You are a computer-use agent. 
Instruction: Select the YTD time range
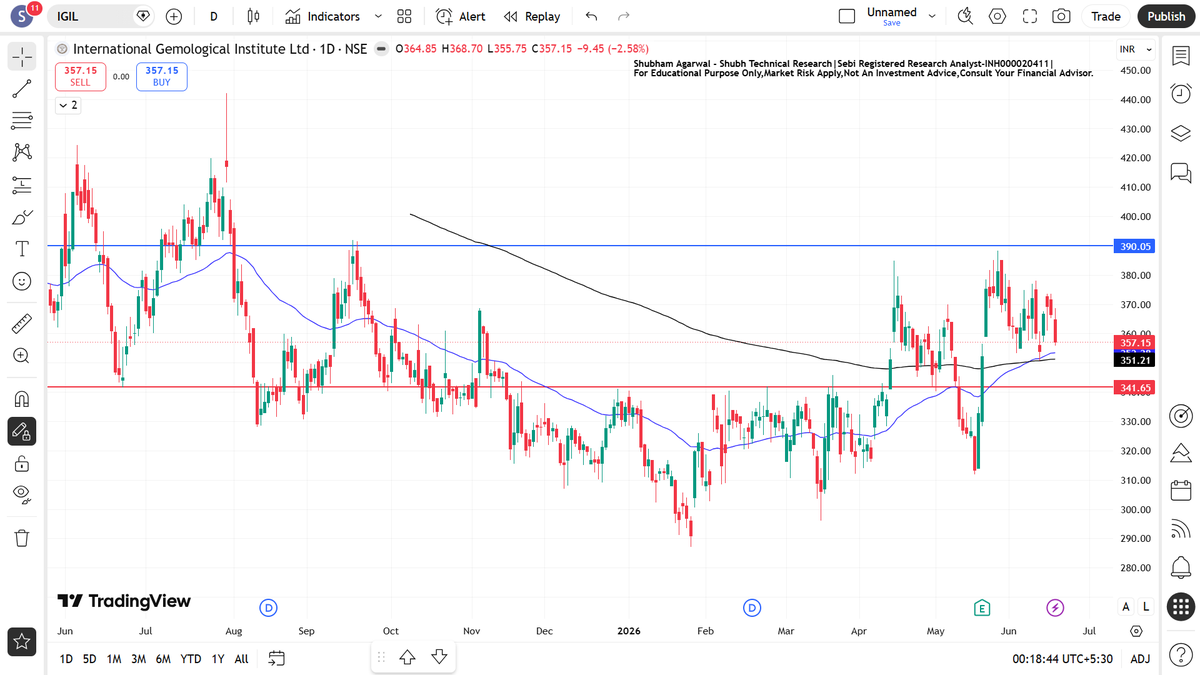(x=191, y=659)
